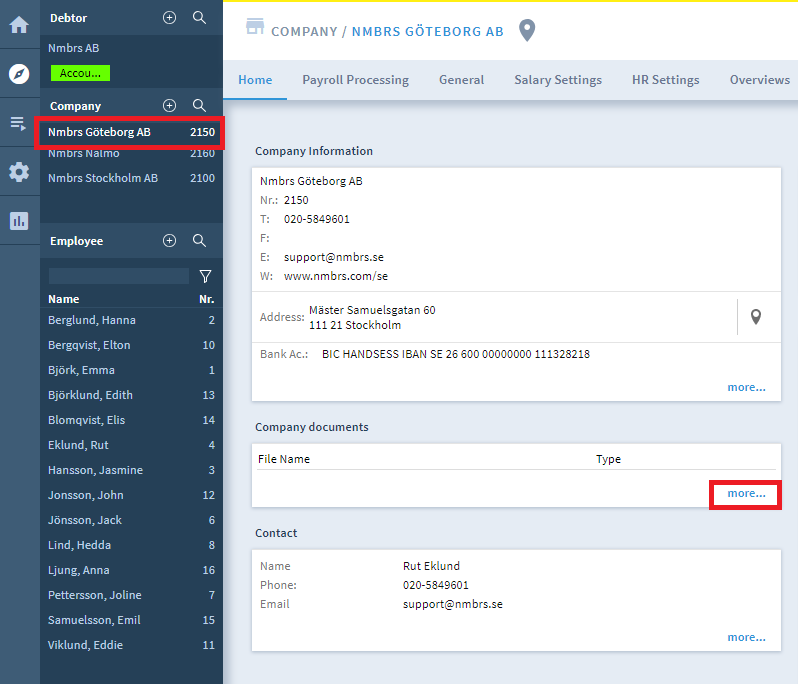Image resolution: width=798 pixels, height=684 pixels.
Task: Select company Nmbrs Stockholm AB
Action: coord(131,178)
